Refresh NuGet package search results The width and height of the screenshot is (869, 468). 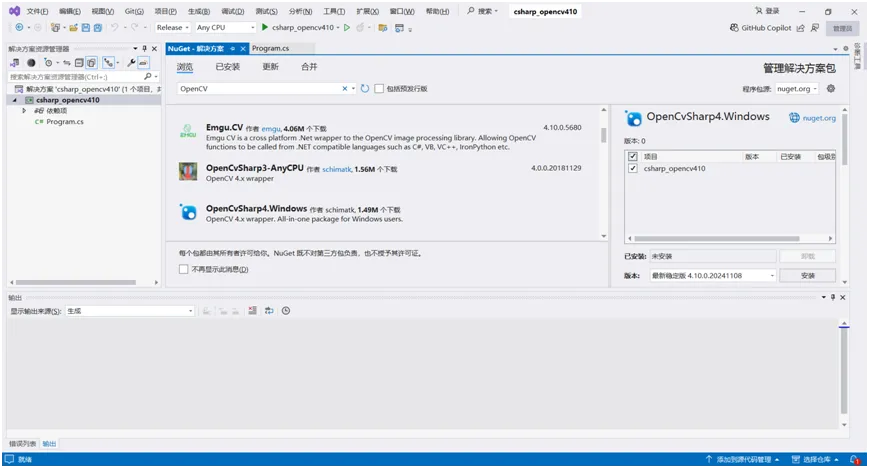coord(365,88)
